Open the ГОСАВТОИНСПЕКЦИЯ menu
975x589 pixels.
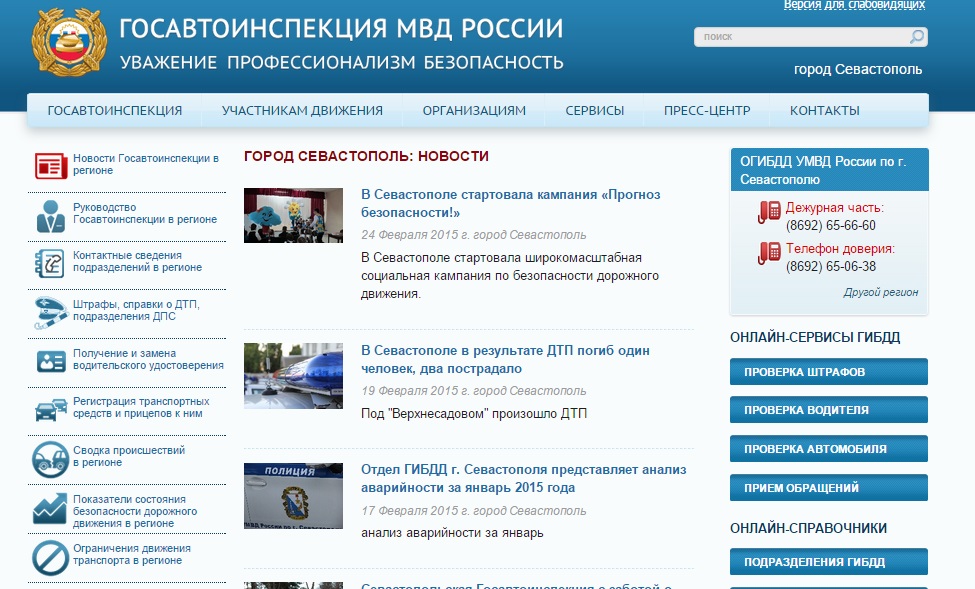(115, 111)
